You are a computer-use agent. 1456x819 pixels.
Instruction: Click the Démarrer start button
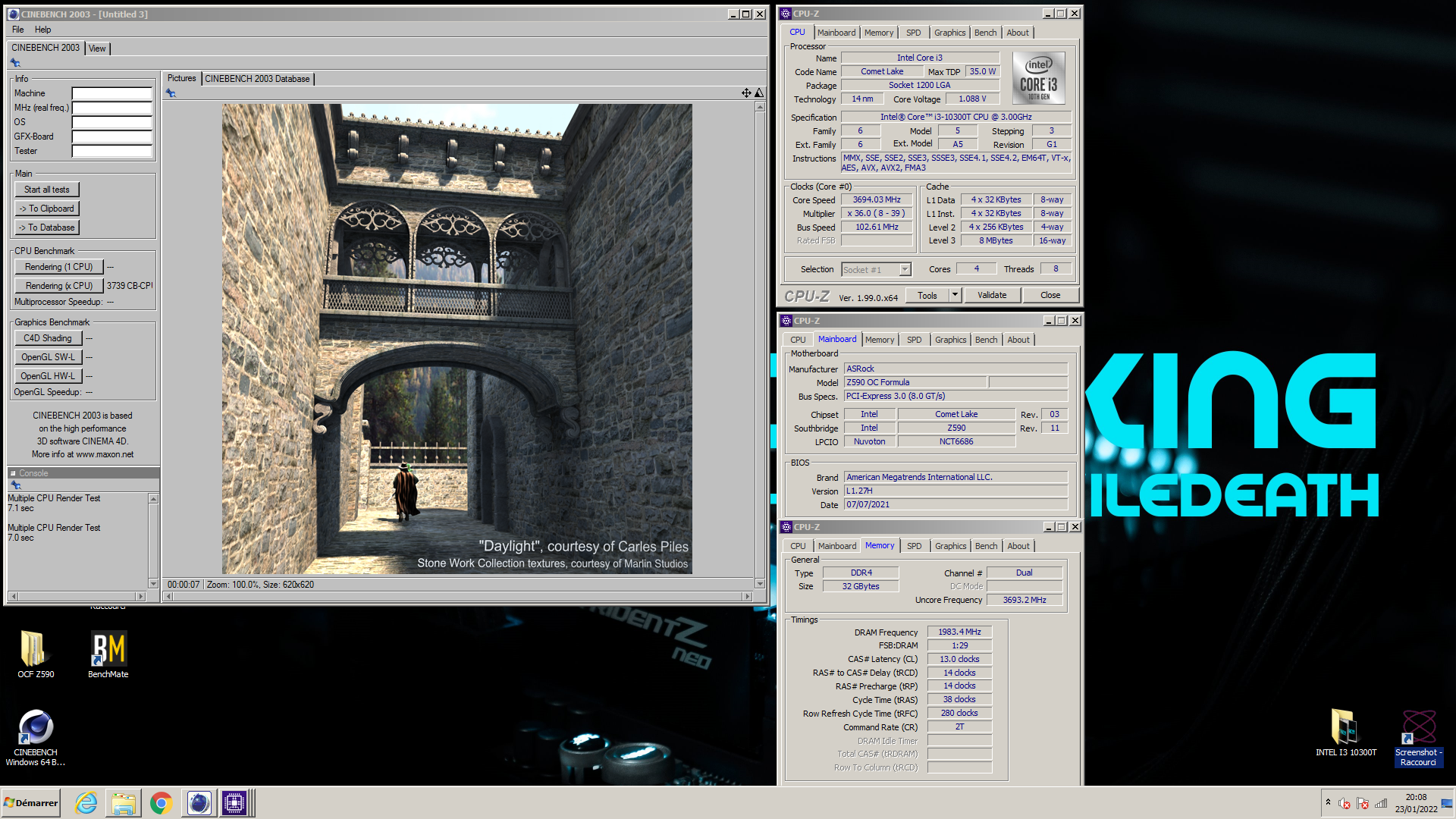(31, 802)
